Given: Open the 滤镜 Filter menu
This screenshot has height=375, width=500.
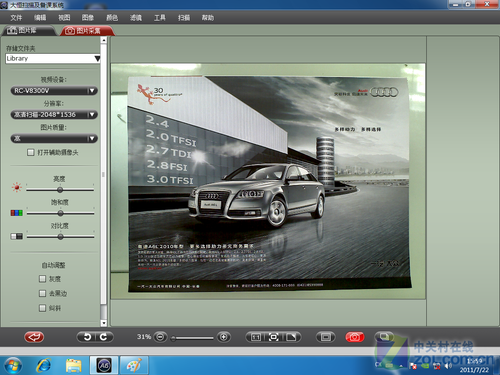Looking at the screenshot, I should coord(136,18).
